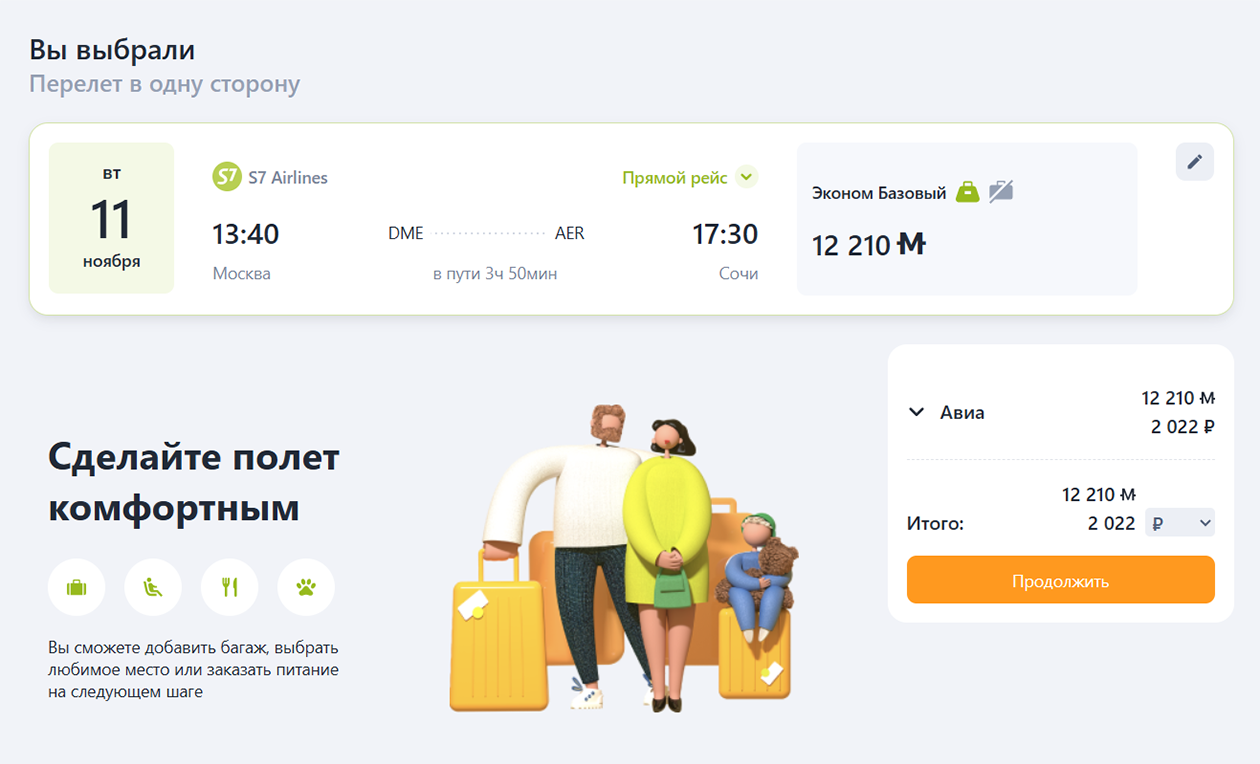Click the Итого total amount 2 022
1260x764 pixels.
tap(1112, 523)
